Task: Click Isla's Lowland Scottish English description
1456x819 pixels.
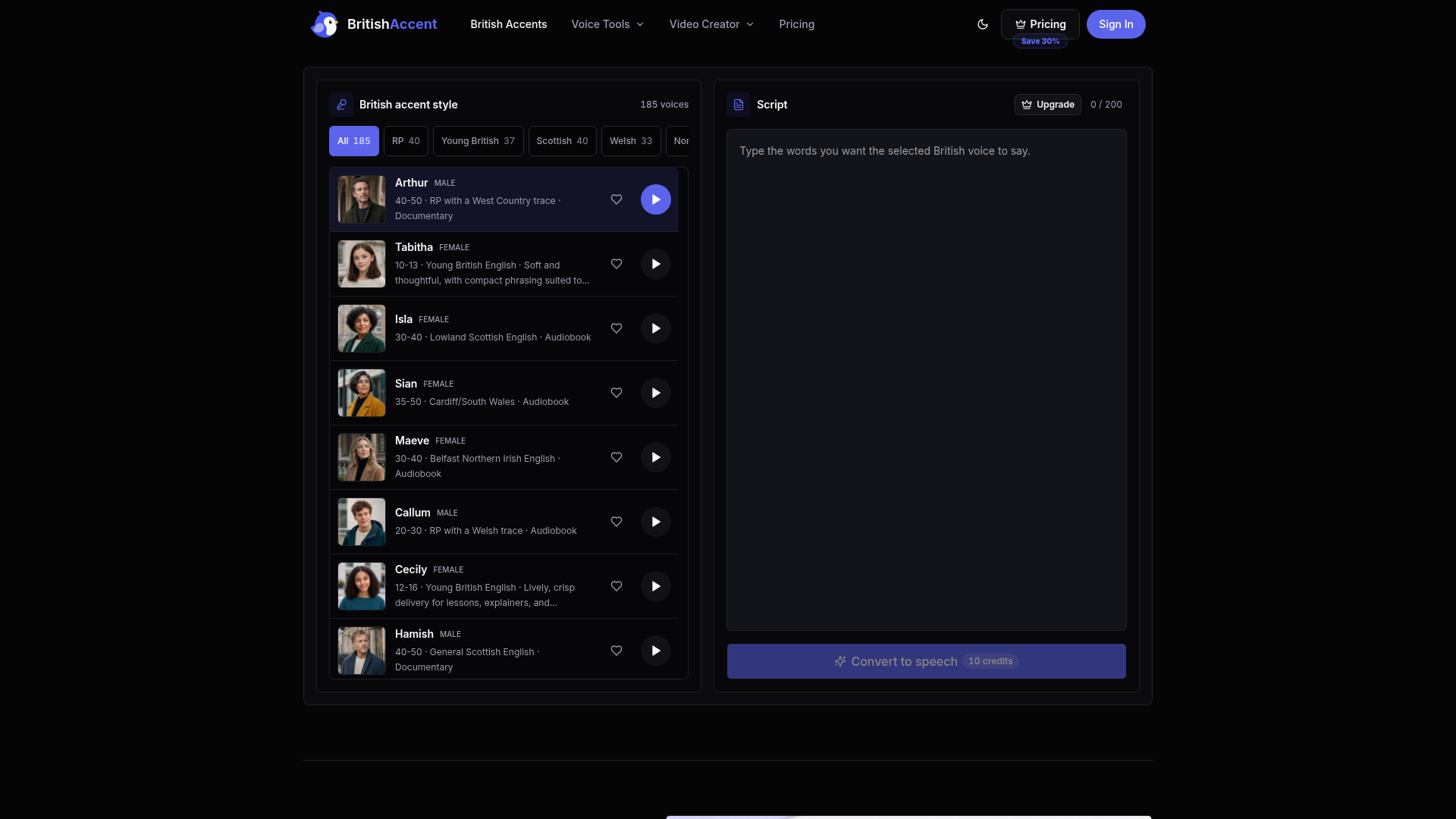Action: point(493,337)
